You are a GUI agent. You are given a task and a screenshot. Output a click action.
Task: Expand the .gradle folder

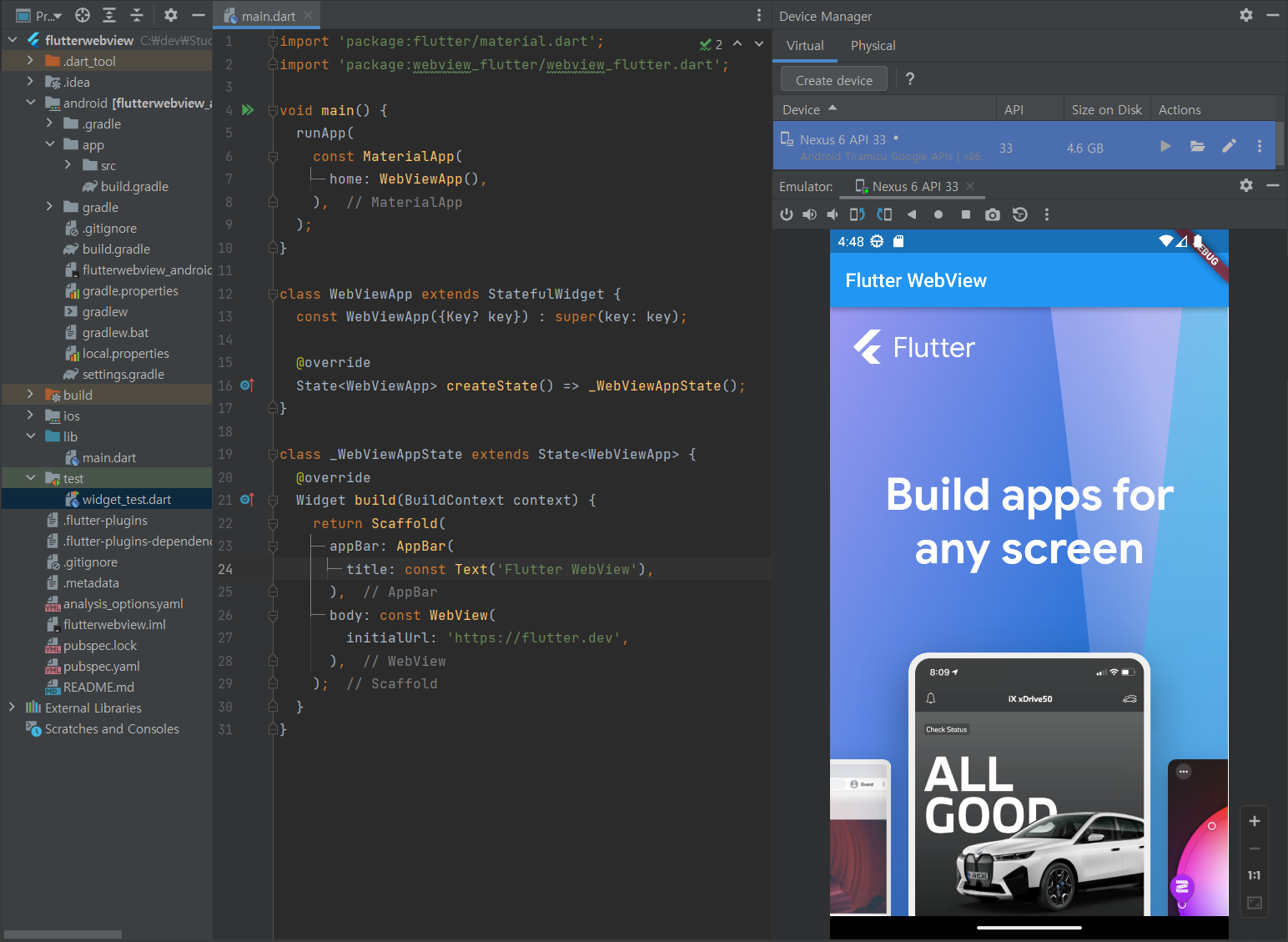click(x=49, y=123)
